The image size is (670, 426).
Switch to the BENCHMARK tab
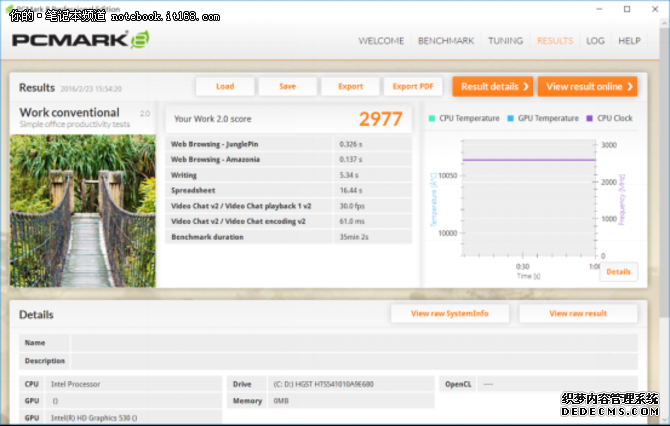click(446, 41)
